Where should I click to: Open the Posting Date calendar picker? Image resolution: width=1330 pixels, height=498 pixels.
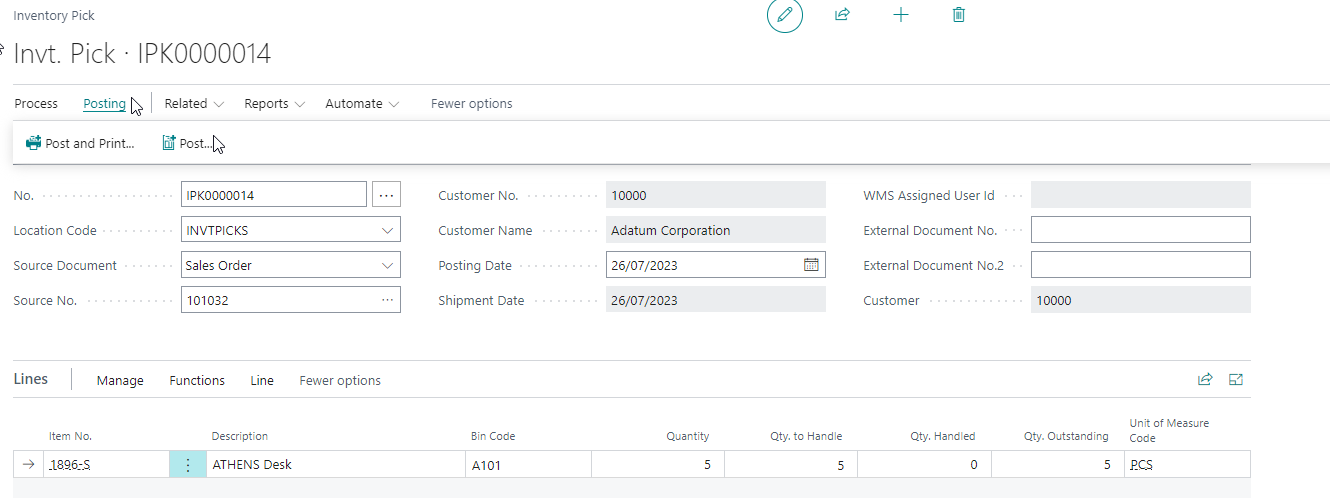(812, 265)
